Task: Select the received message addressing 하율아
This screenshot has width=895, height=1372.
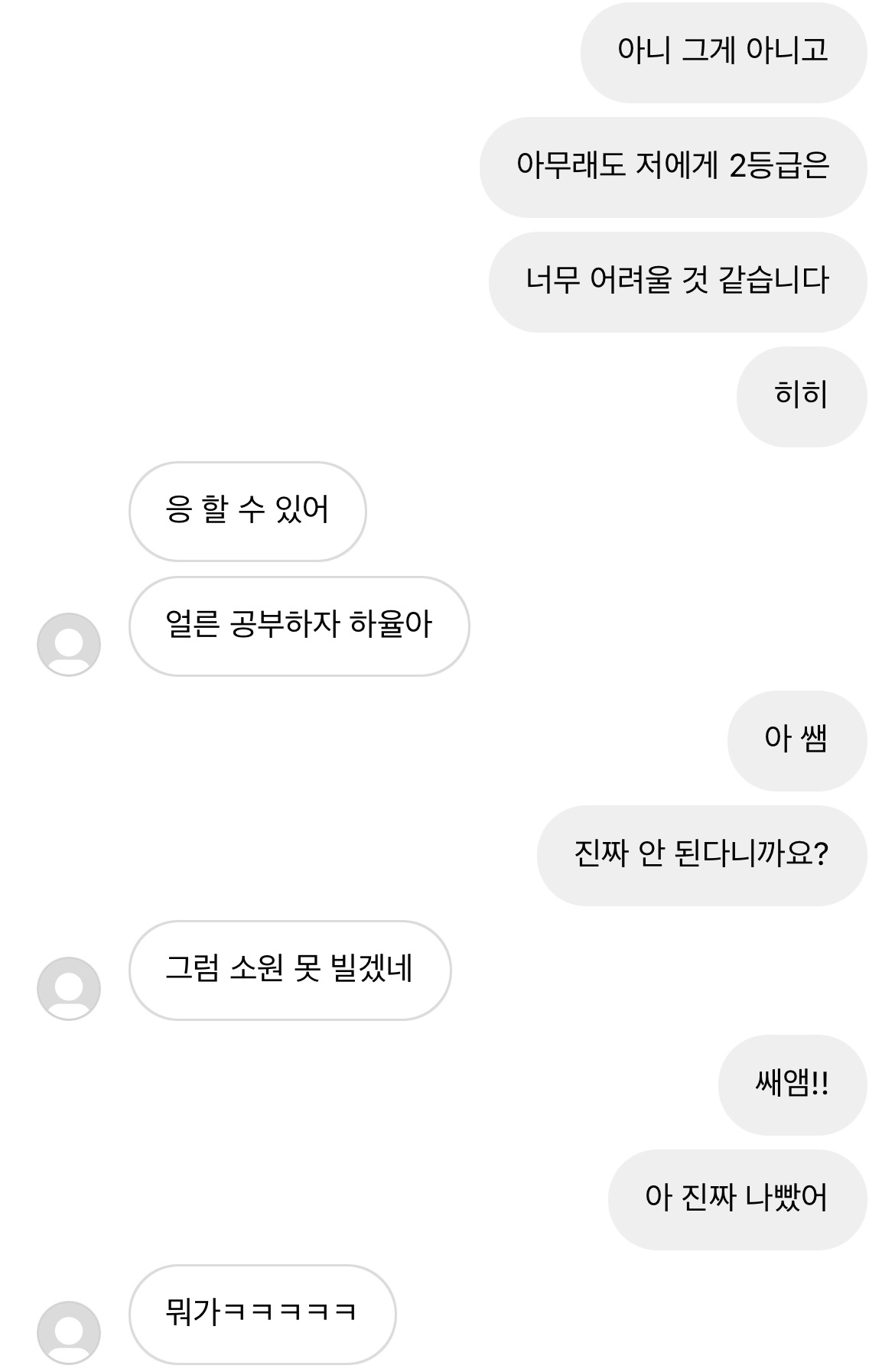Action: [298, 626]
